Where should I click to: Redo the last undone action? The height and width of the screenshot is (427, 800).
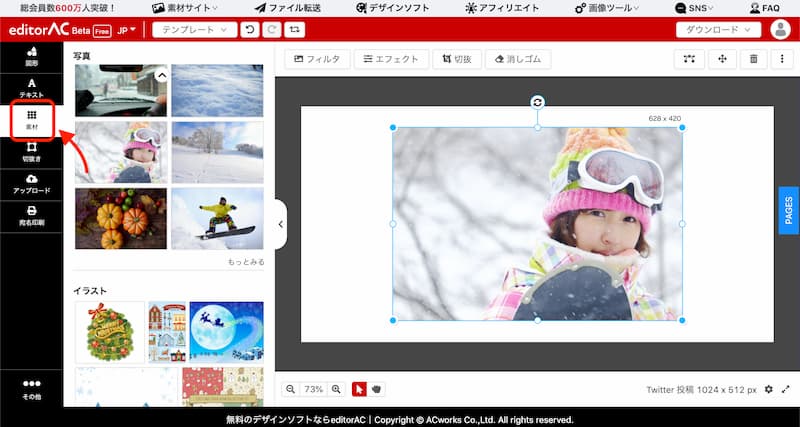point(272,30)
